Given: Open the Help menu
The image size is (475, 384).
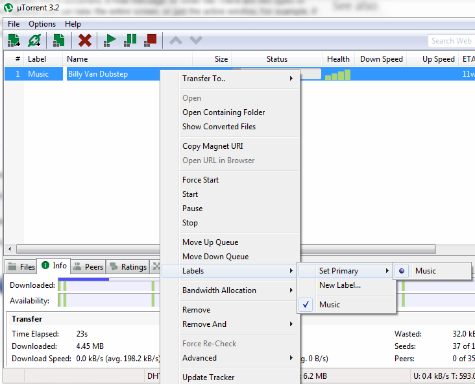Looking at the screenshot, I should point(73,24).
